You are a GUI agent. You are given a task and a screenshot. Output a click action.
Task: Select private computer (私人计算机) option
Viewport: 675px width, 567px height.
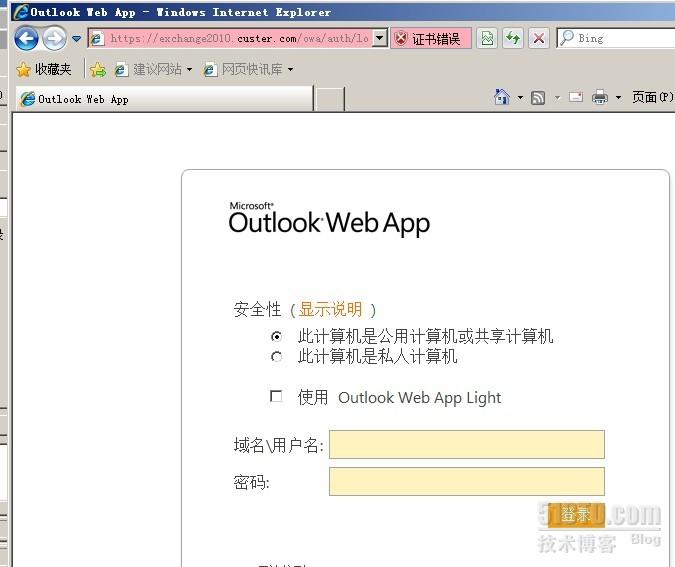coord(276,357)
